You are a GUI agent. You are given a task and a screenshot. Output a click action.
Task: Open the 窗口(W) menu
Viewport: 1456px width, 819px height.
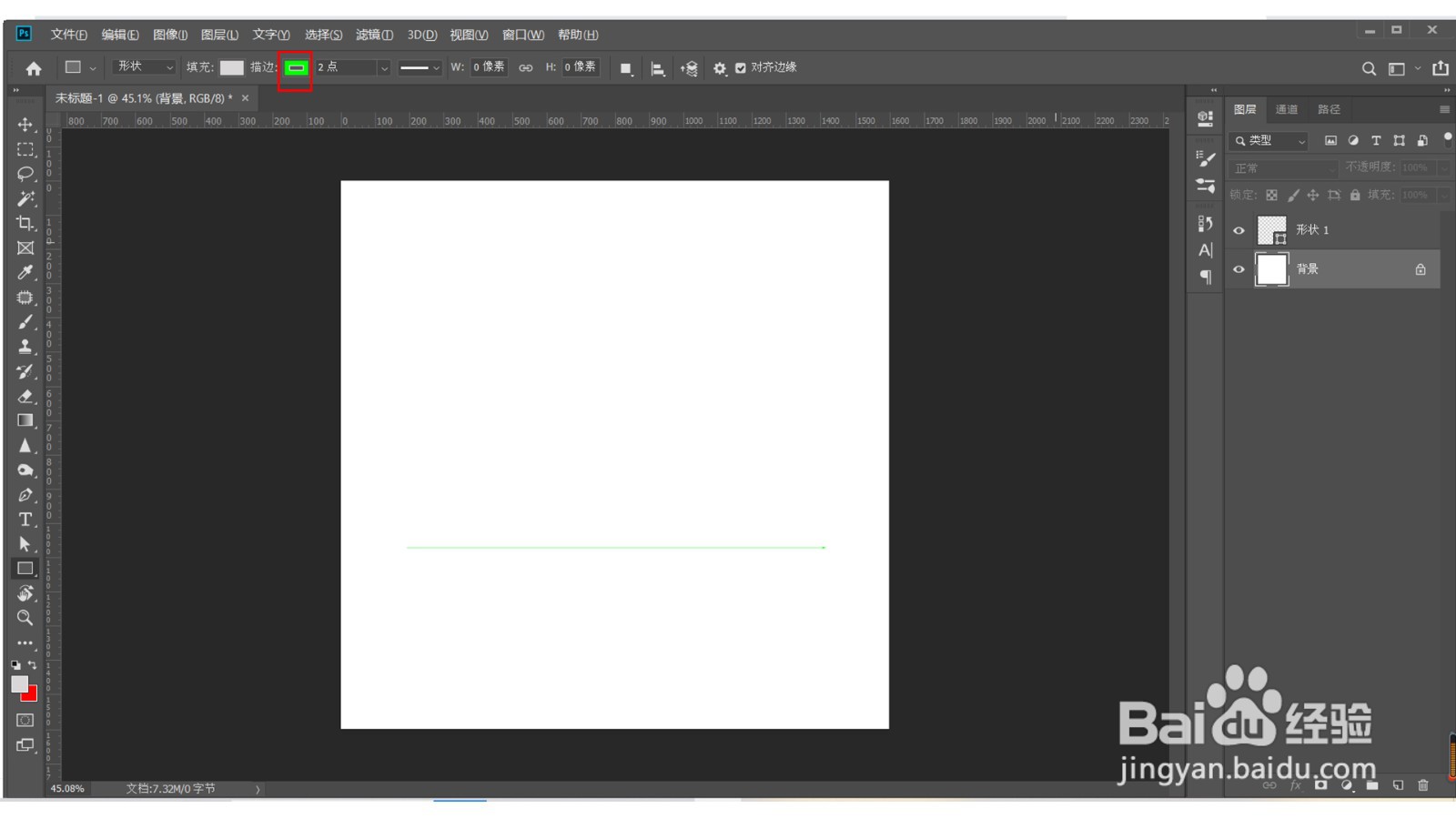pyautogui.click(x=523, y=35)
